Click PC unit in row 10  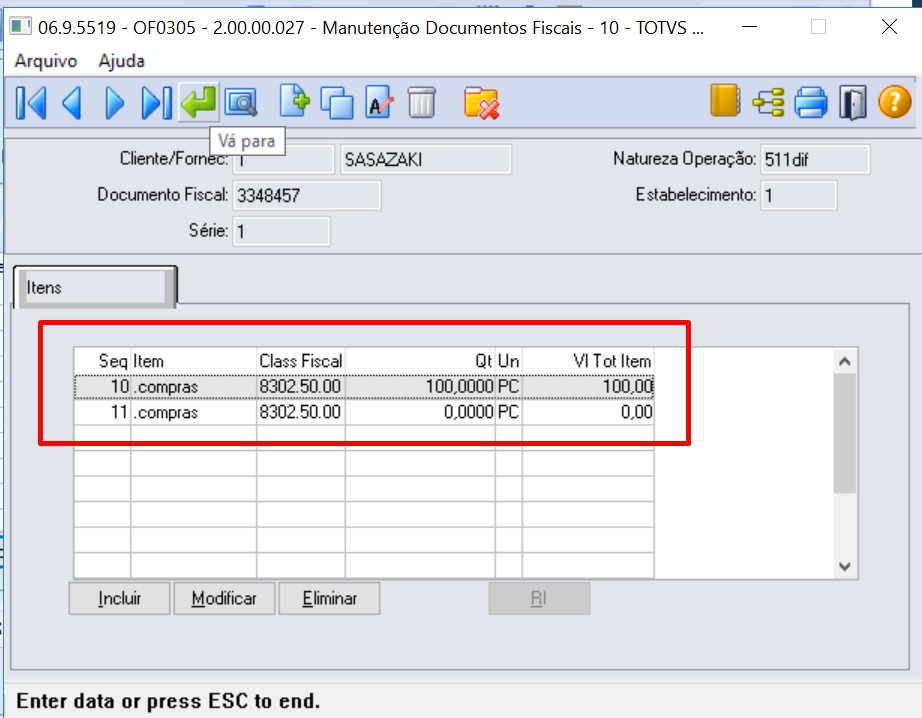[x=509, y=386]
